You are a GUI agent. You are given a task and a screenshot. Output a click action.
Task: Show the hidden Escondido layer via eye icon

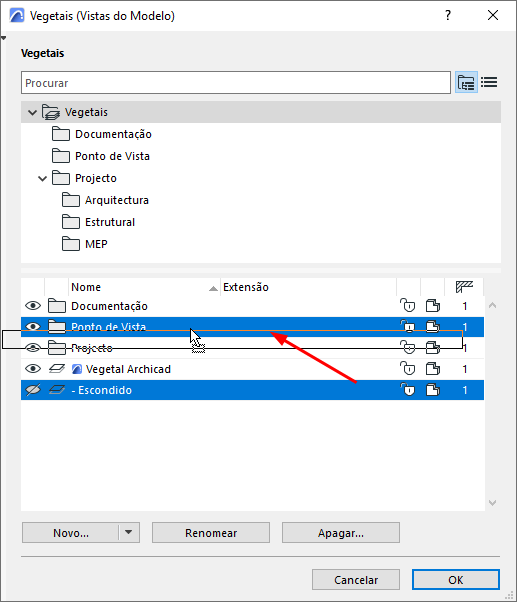tap(33, 390)
